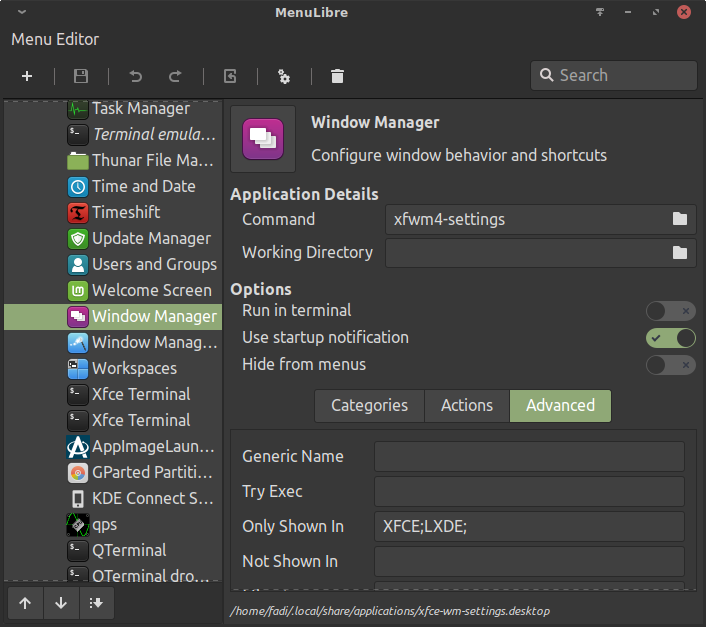Edit the Only Shown In field
This screenshot has width=706, height=627.
coord(529,527)
